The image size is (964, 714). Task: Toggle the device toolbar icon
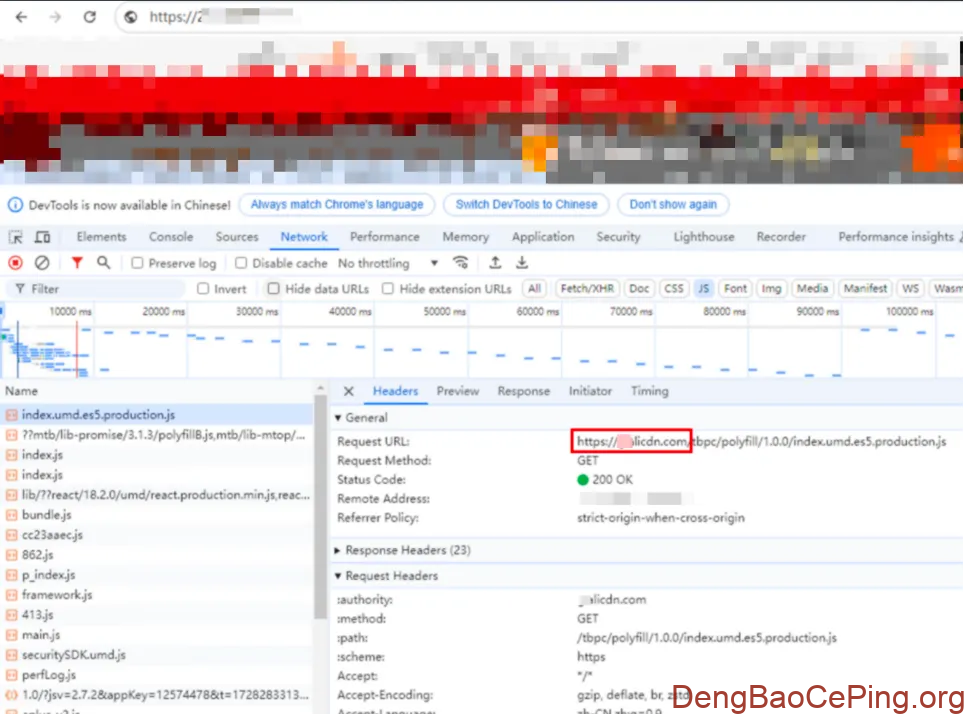43,237
